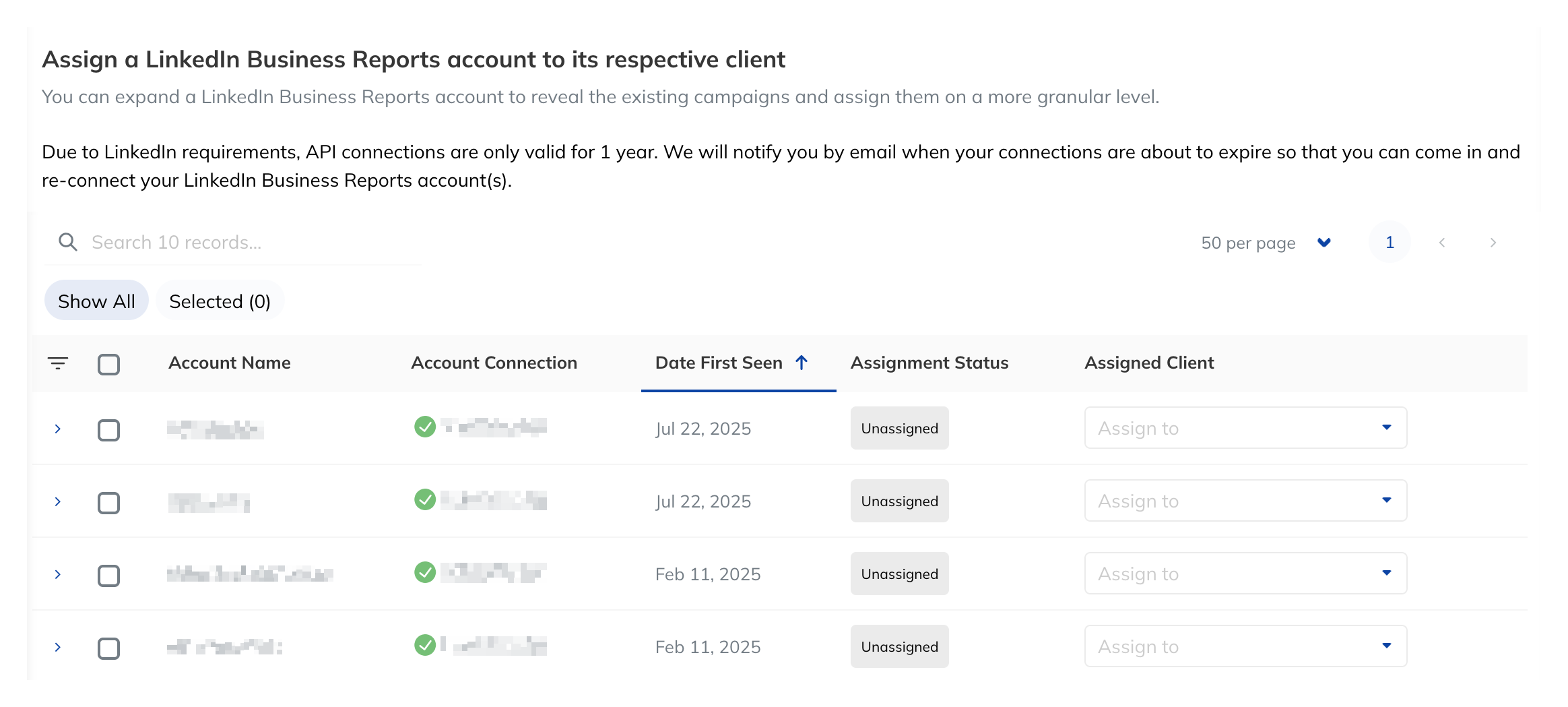Viewport: 1568px width, 707px height.
Task: Open the 50 per page dropdown
Action: pos(1266,243)
